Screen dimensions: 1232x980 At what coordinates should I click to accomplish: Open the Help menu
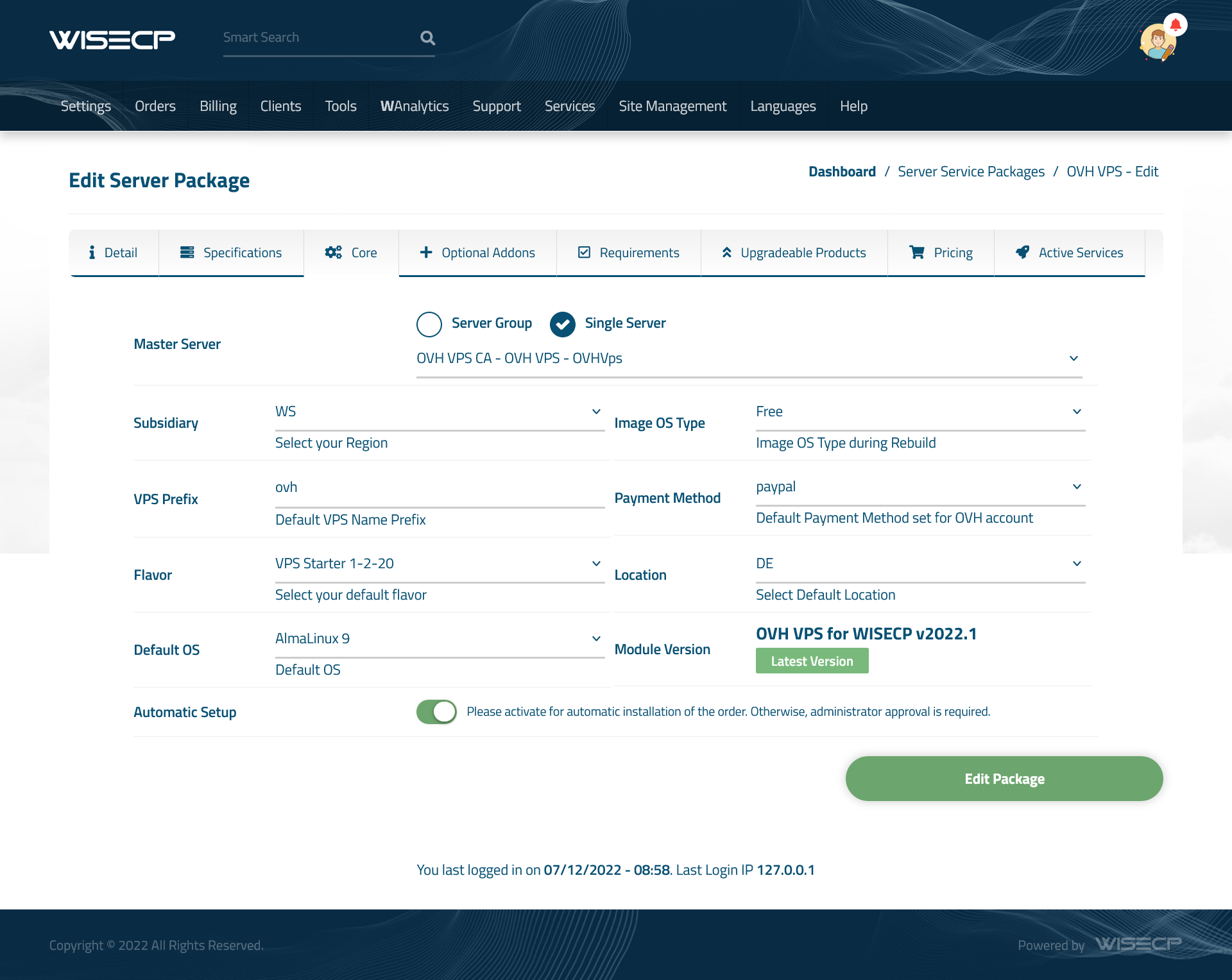pyautogui.click(x=853, y=106)
